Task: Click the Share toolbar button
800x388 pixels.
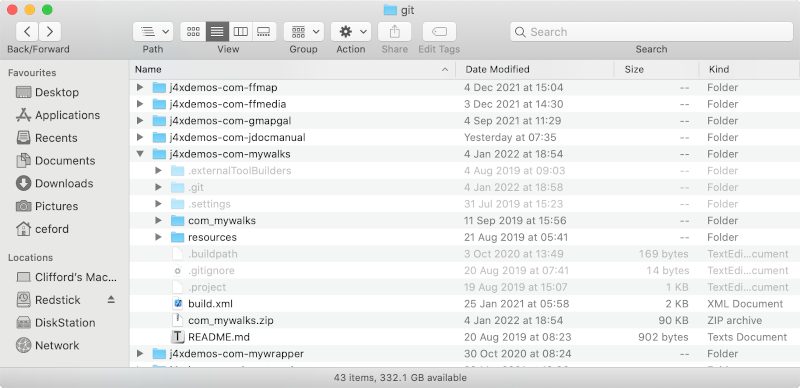Action: coord(394,32)
